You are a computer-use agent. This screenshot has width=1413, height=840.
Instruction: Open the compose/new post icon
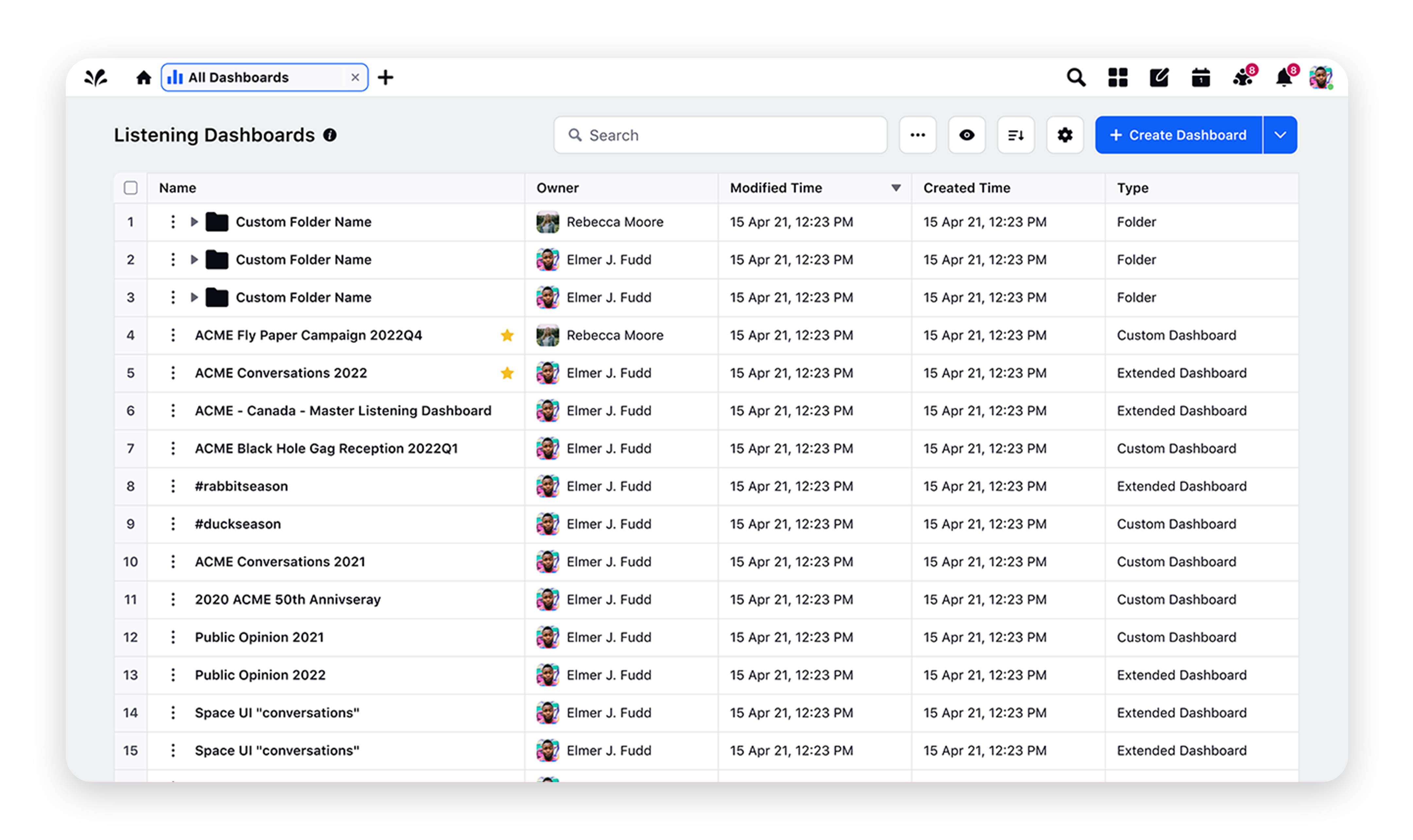(x=1159, y=77)
